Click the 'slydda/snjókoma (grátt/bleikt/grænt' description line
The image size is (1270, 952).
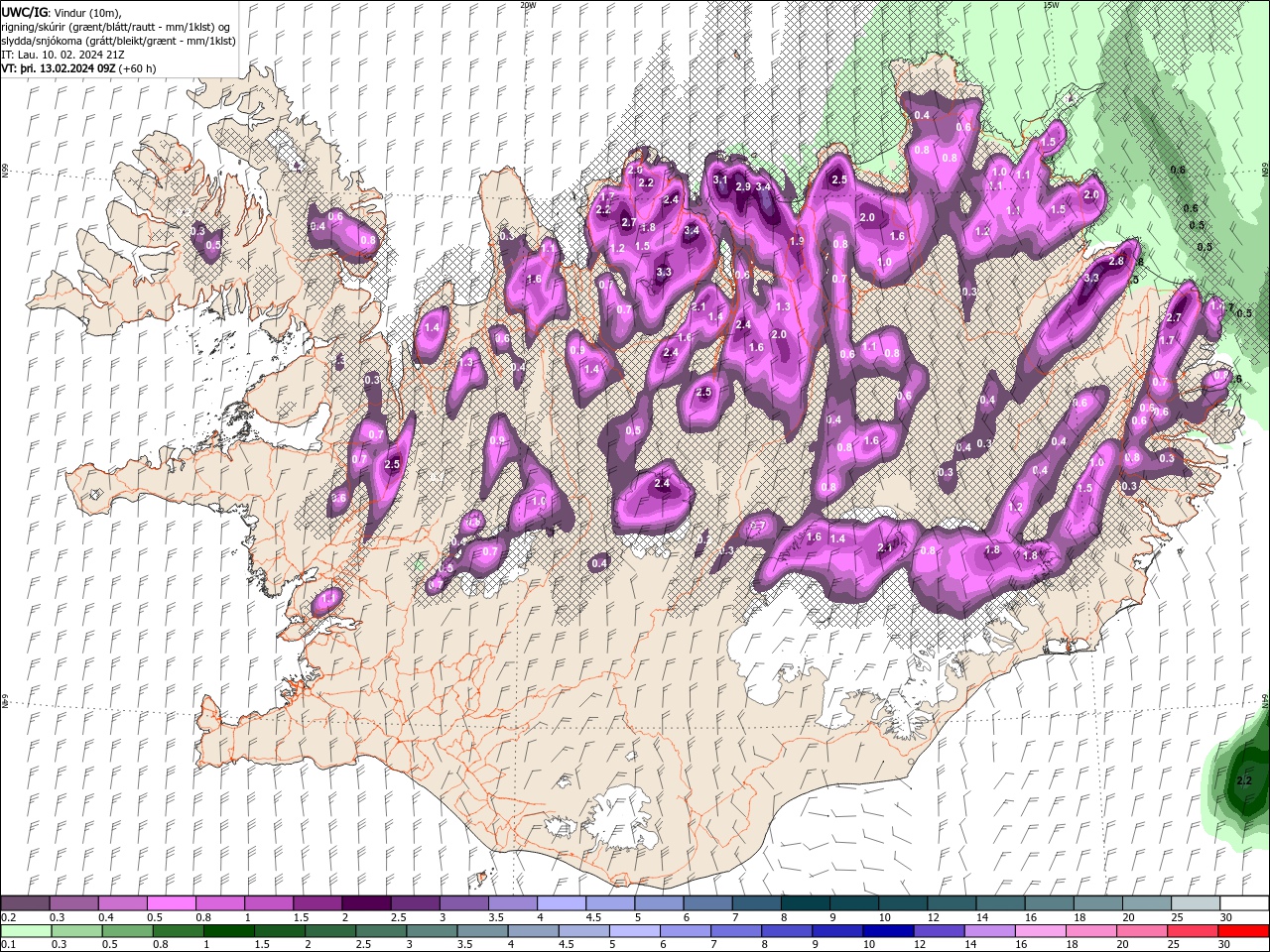pos(118,41)
